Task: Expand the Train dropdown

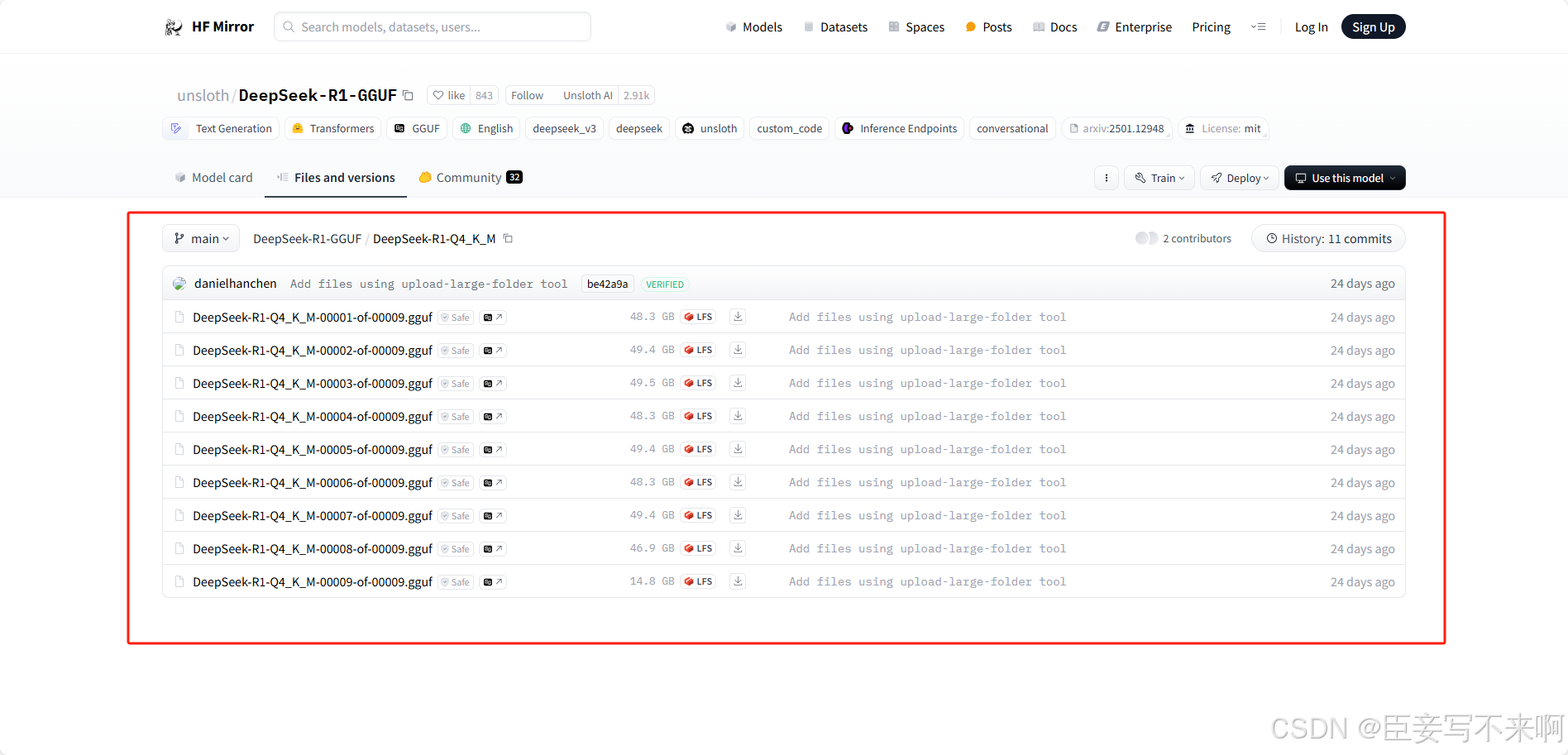Action: coord(1159,178)
